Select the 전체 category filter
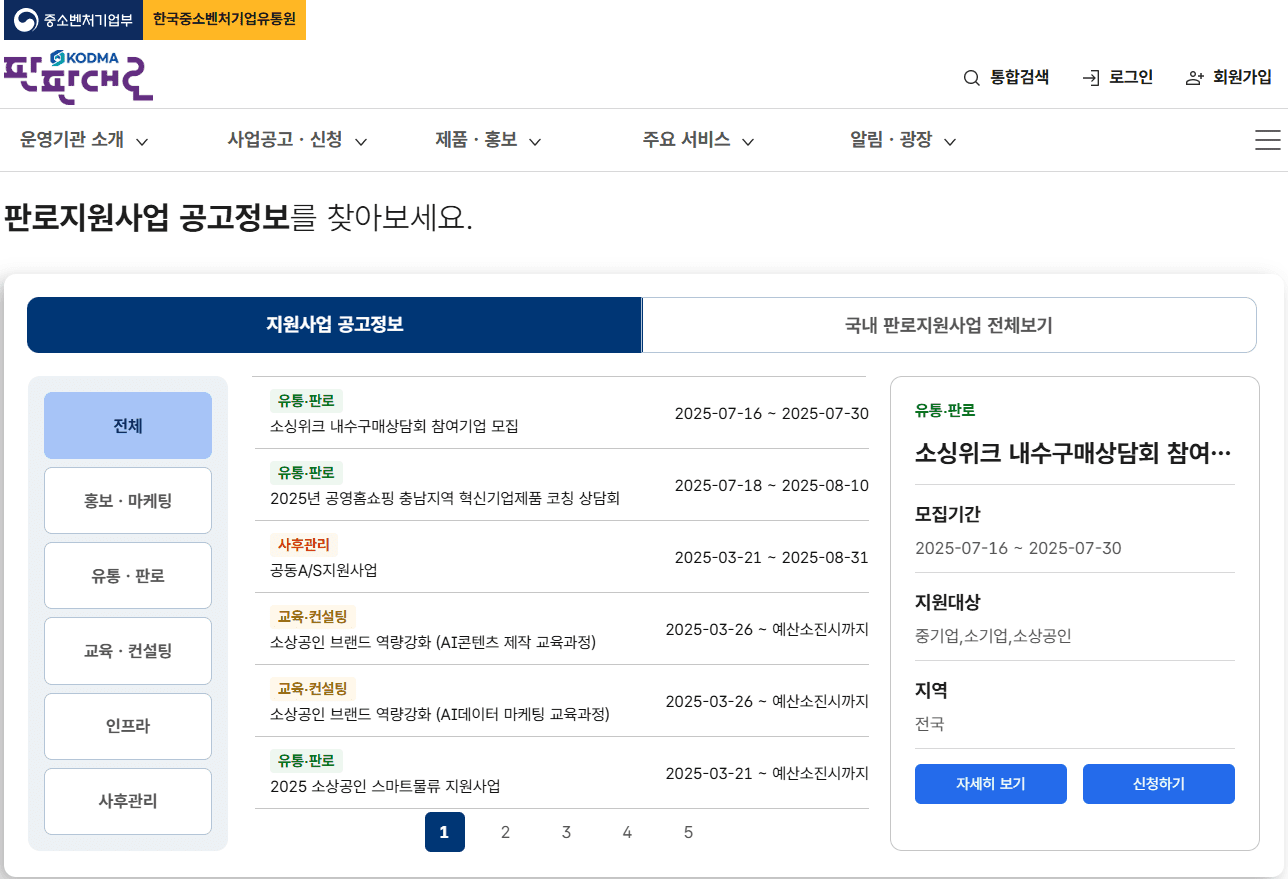Screen dimensions: 1288x879 click(x=128, y=426)
